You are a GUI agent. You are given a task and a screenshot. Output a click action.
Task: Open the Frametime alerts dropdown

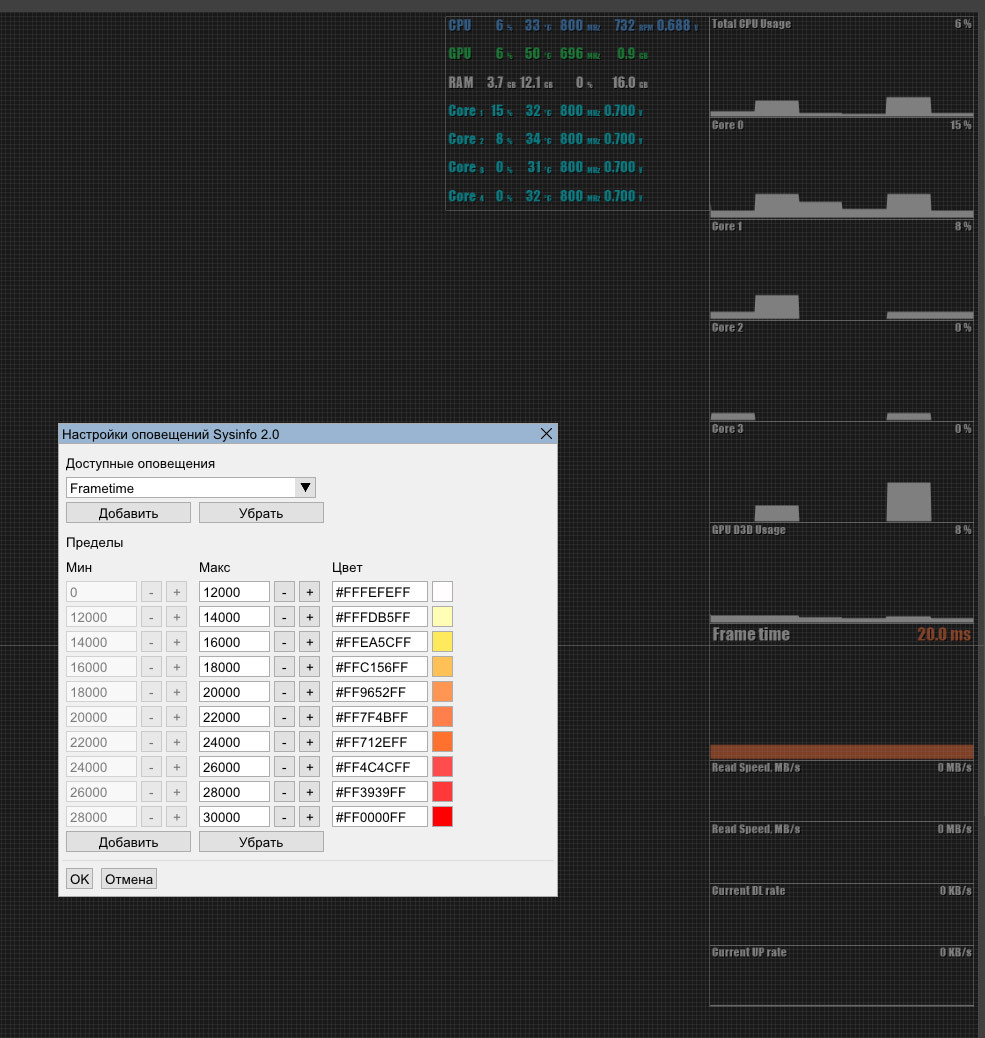pos(306,488)
